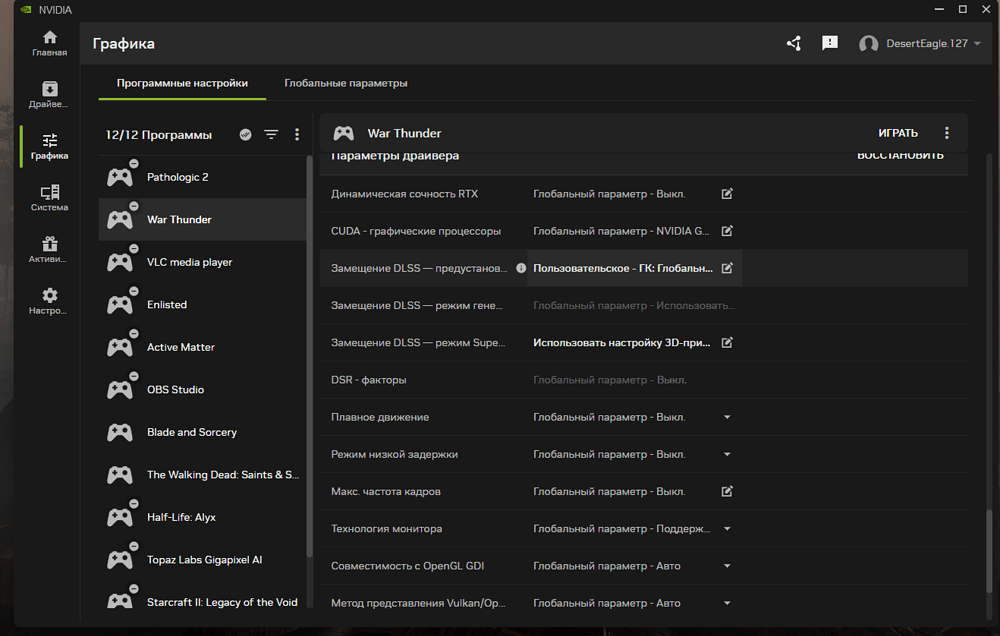The image size is (1000, 636).
Task: Click War Thunder gamepad icon in header
Action: point(344,133)
